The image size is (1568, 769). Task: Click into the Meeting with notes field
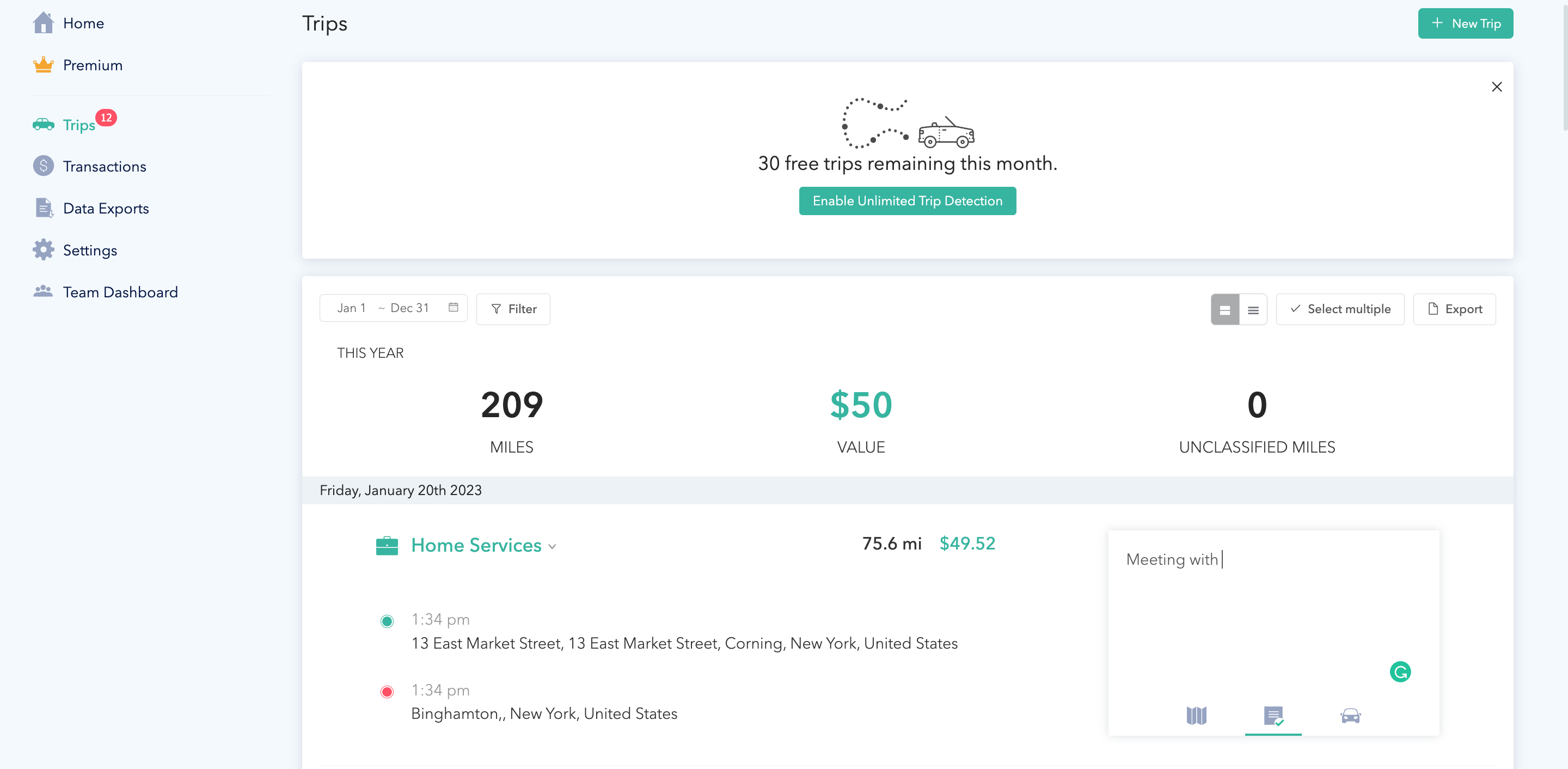1273,609
